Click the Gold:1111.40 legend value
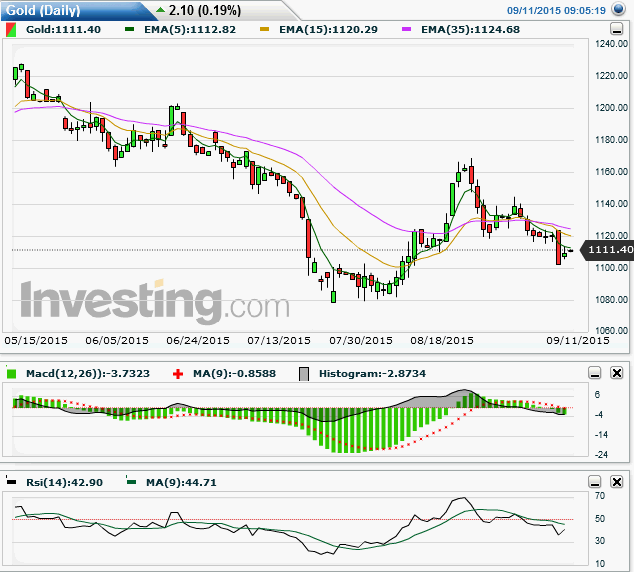This screenshot has height=572, width=634. (63, 30)
